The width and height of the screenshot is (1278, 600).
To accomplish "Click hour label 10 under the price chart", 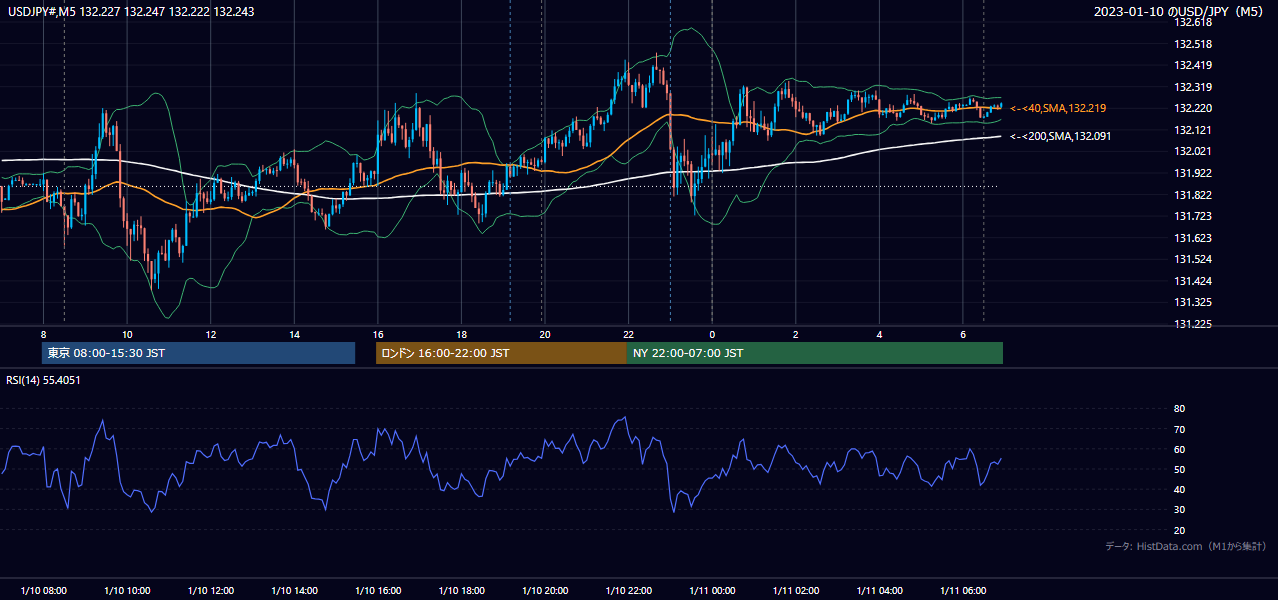I will 127,334.
